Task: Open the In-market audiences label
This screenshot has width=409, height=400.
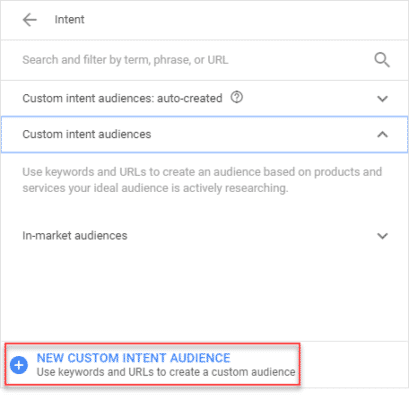Action: coord(75,236)
